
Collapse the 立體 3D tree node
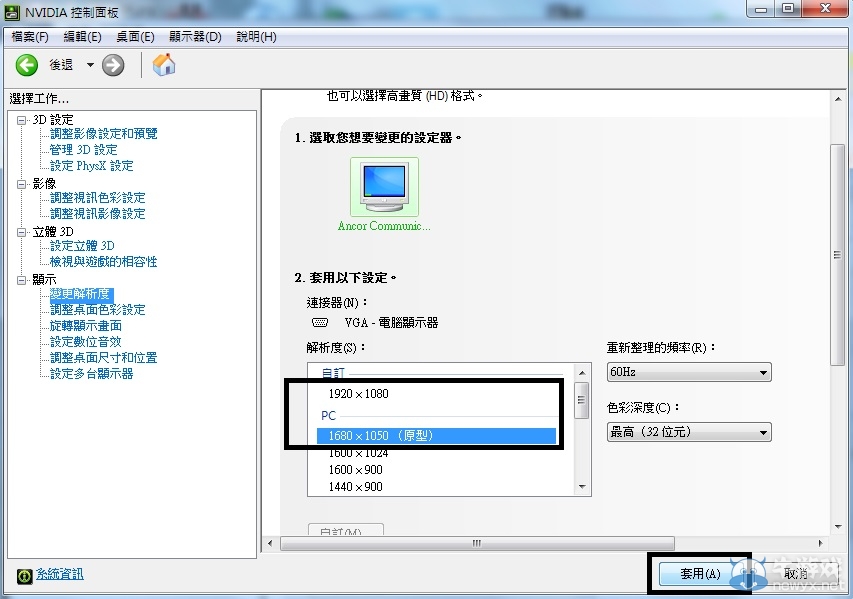pyautogui.click(x=22, y=232)
